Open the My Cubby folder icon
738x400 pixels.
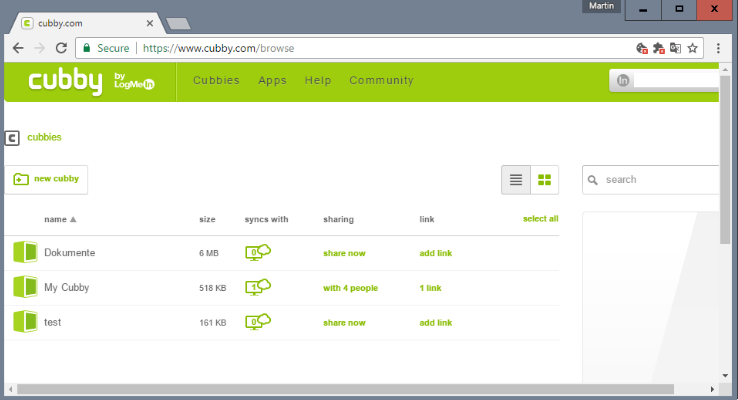click(x=25, y=287)
